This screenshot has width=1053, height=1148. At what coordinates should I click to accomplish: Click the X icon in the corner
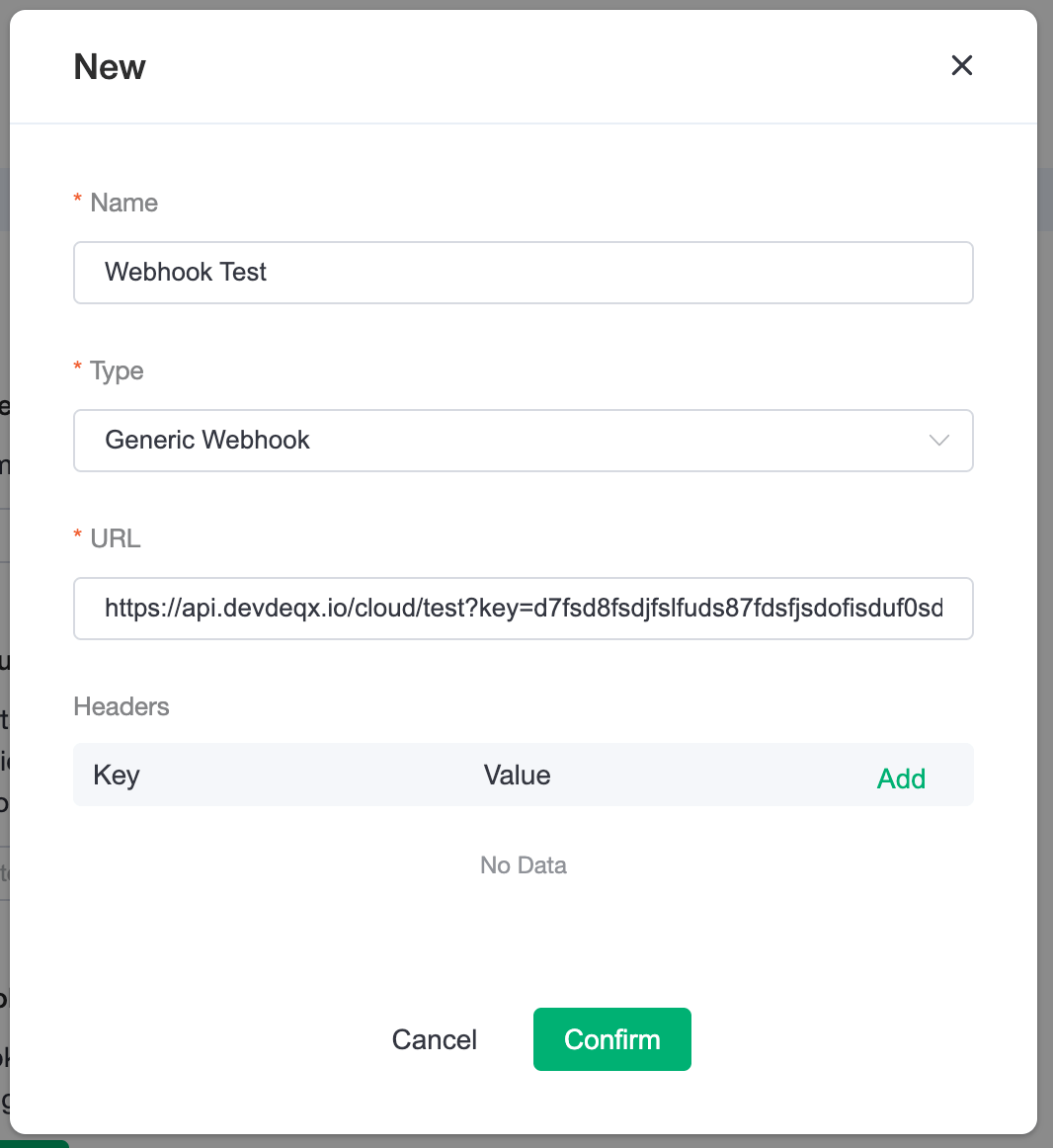[961, 65]
